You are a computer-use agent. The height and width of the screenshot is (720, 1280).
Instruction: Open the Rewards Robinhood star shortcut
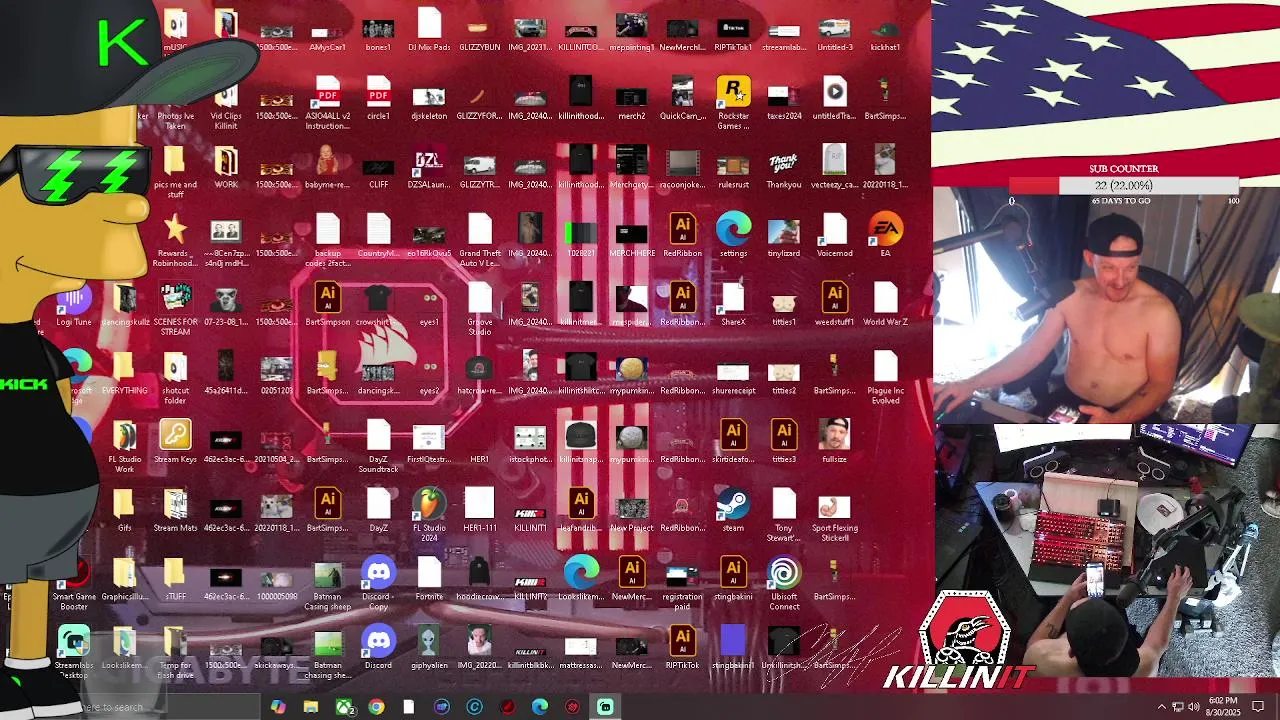(x=175, y=230)
